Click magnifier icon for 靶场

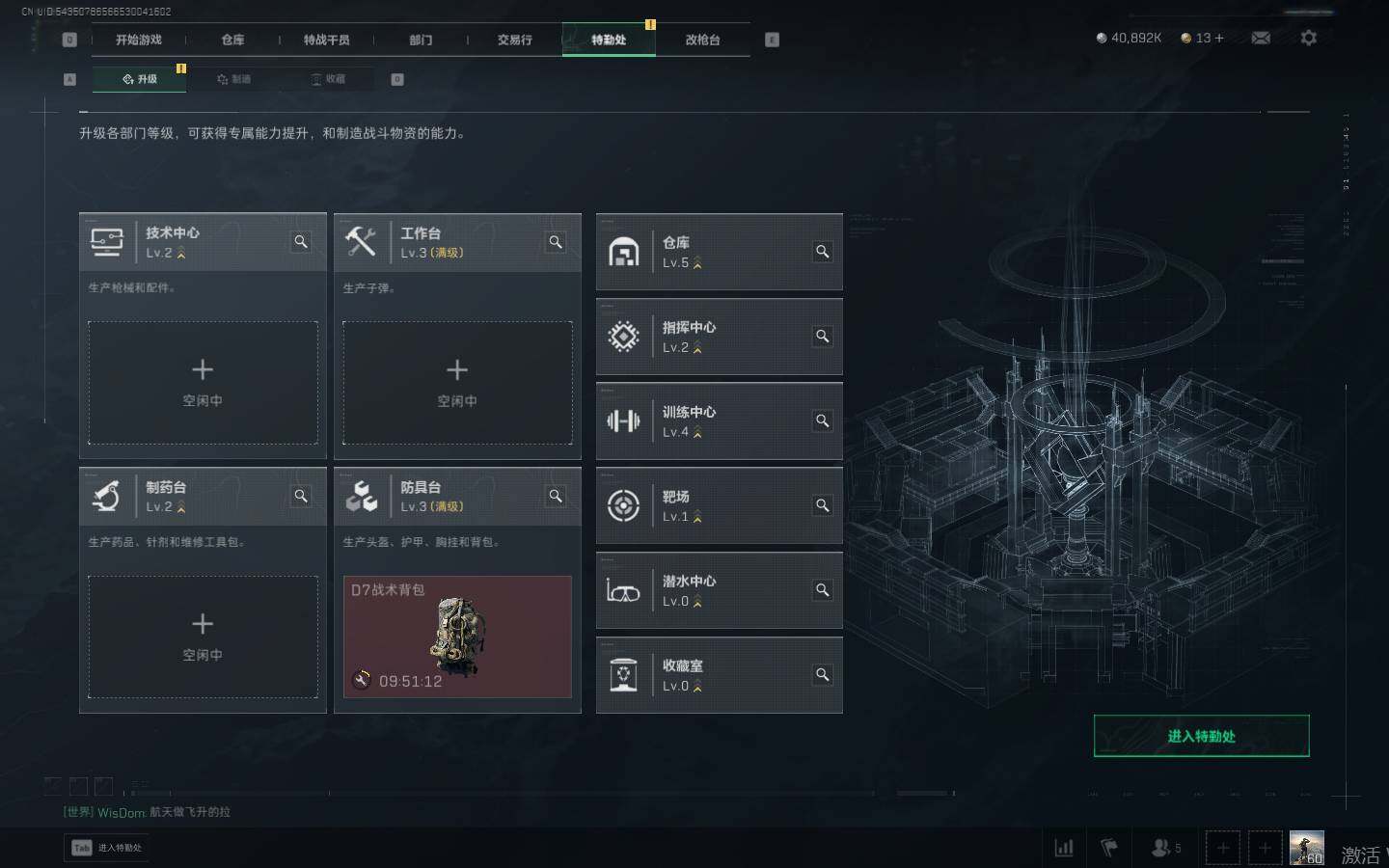[x=823, y=505]
